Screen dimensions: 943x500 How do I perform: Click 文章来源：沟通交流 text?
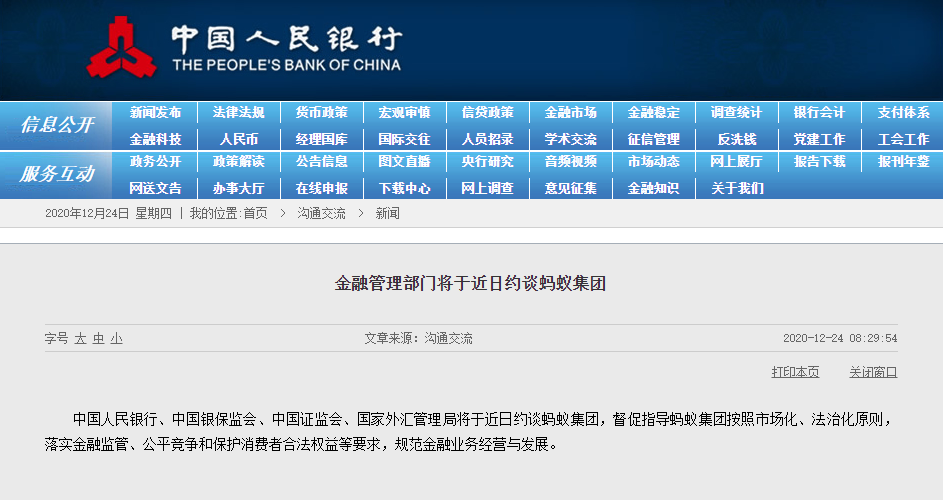tap(418, 338)
